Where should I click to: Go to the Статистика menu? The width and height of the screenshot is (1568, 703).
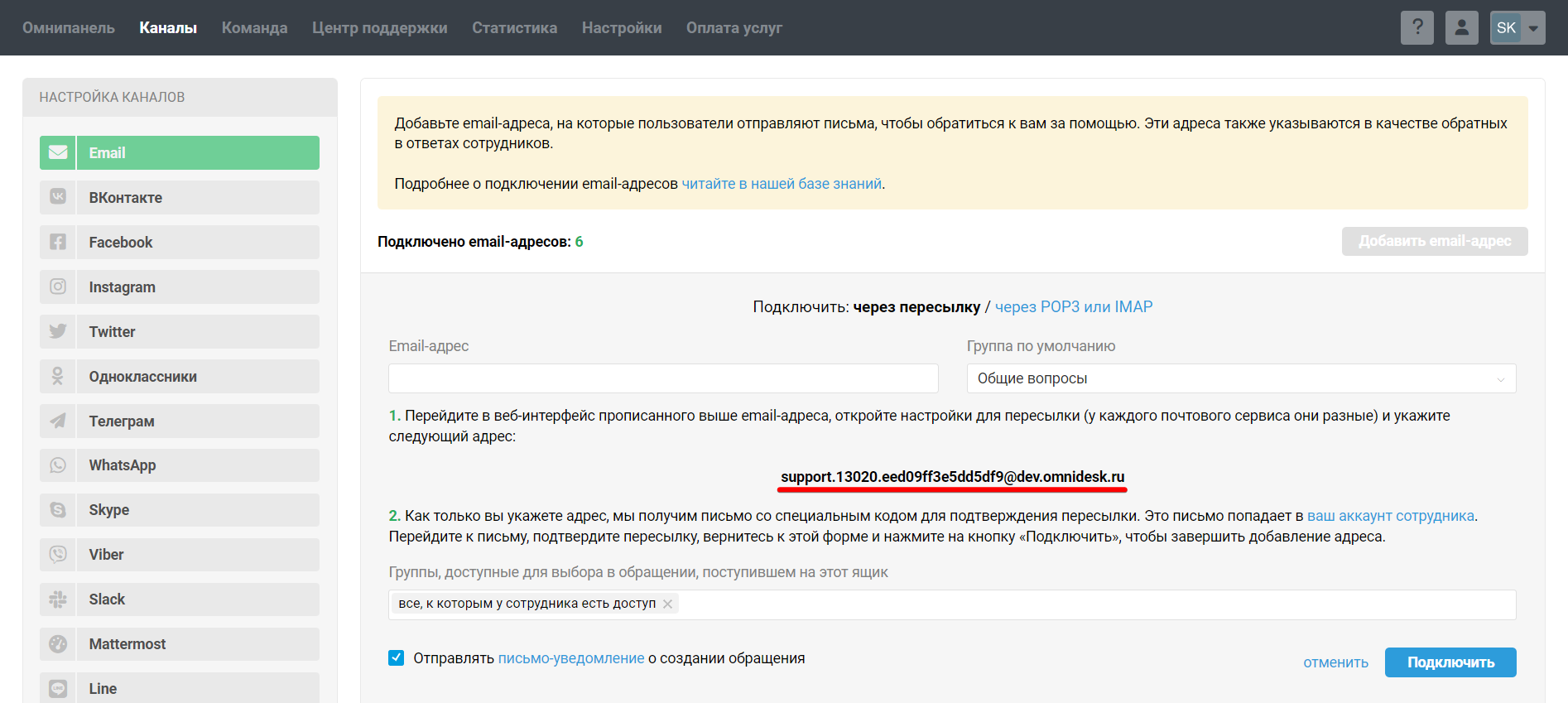coord(514,28)
